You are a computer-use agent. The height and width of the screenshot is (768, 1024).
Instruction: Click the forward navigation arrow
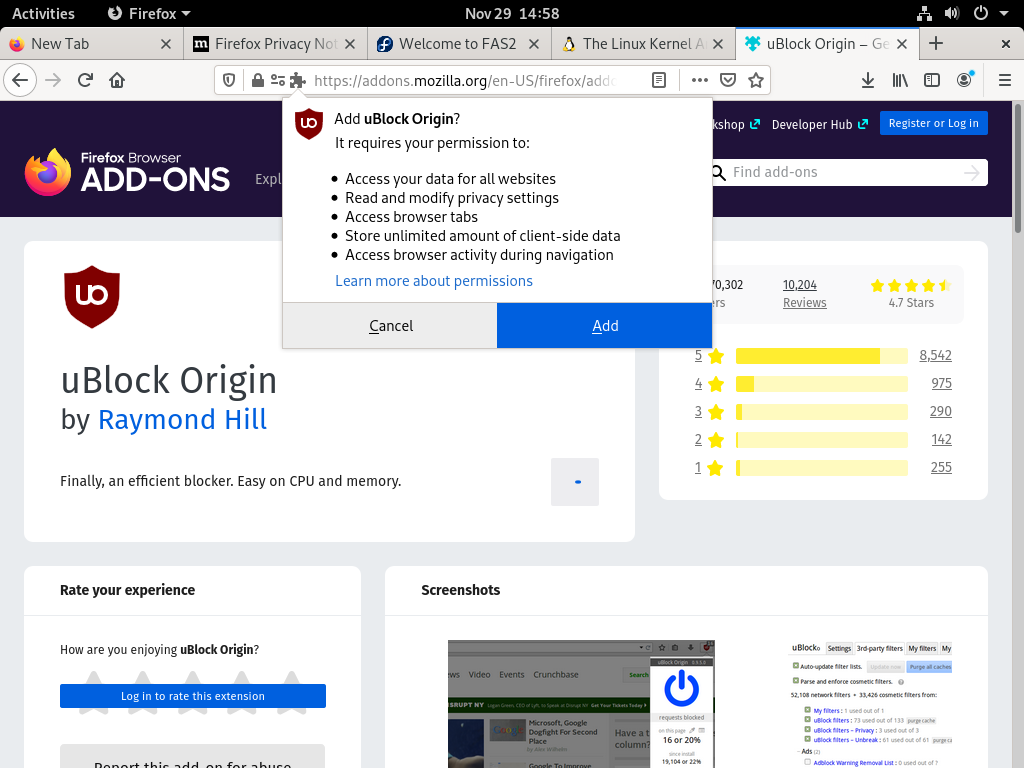53,80
